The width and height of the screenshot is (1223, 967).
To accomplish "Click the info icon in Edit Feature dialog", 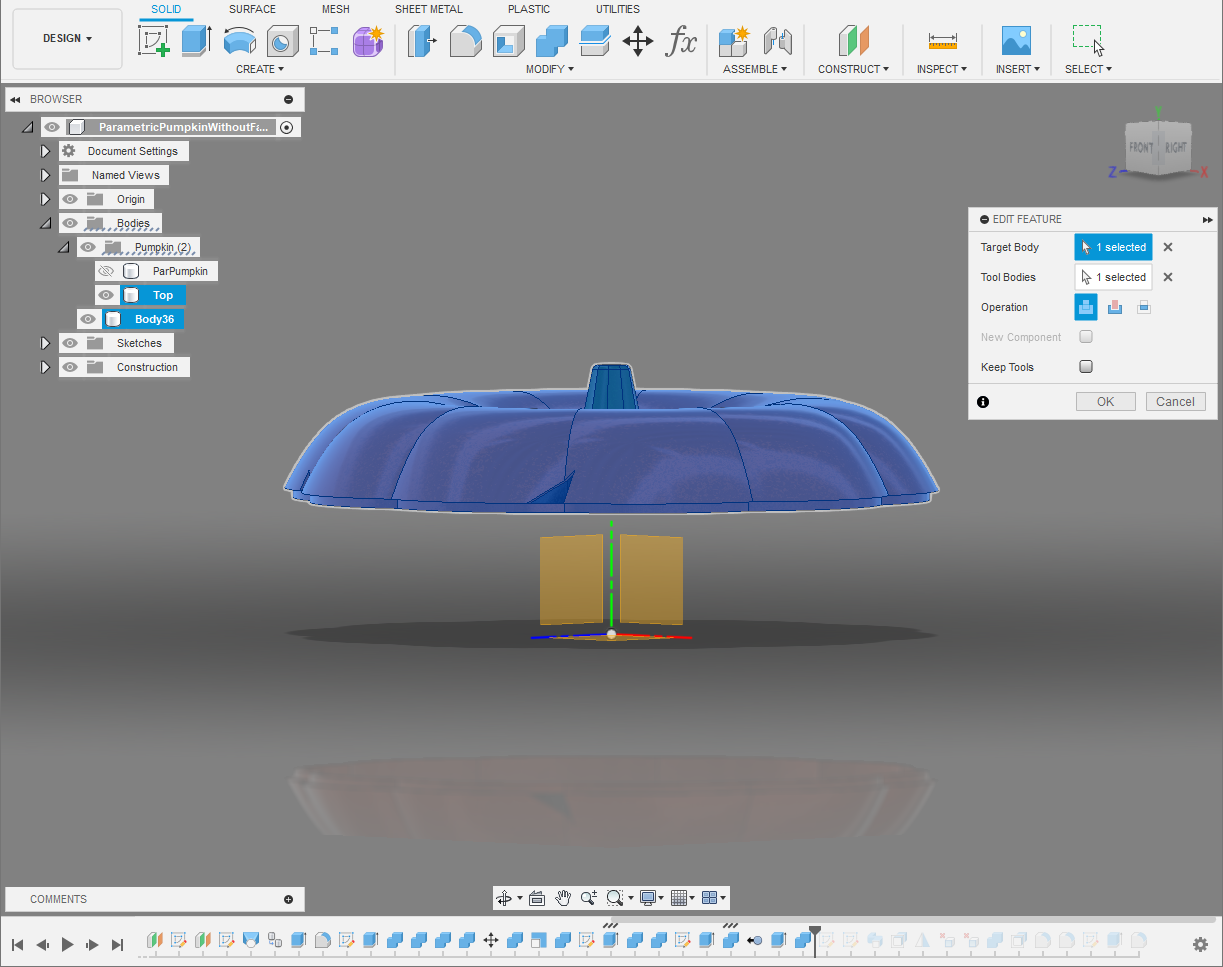I will click(983, 401).
